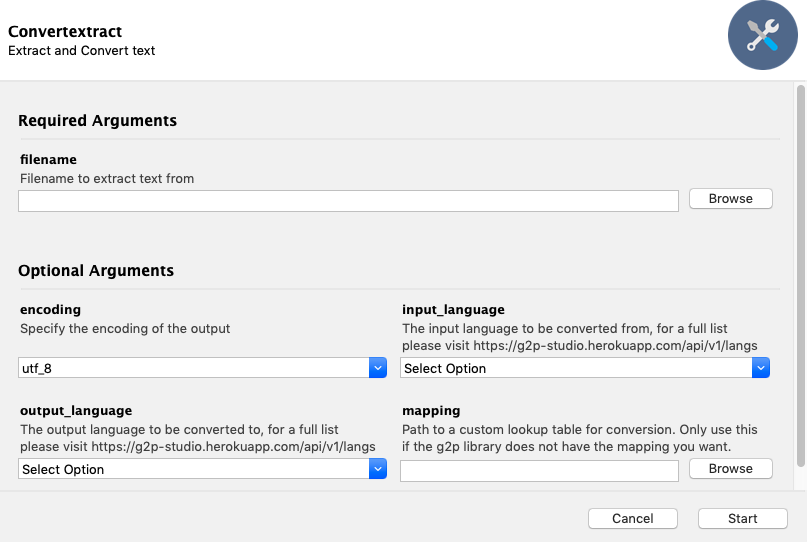The height and width of the screenshot is (542, 807).
Task: Click the Convertextract title text
Action: coord(65,32)
